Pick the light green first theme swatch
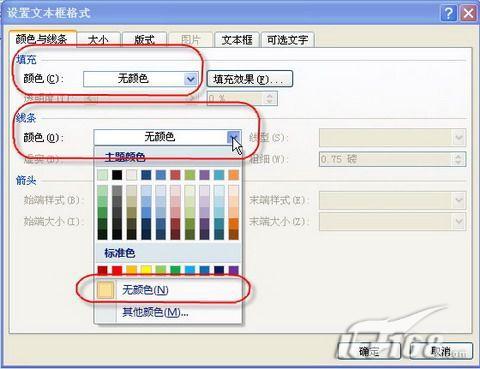Screen dimensions: 480x369 [x=102, y=175]
